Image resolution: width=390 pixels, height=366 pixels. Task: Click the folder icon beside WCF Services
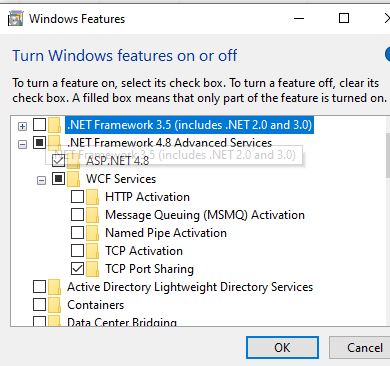[74, 179]
